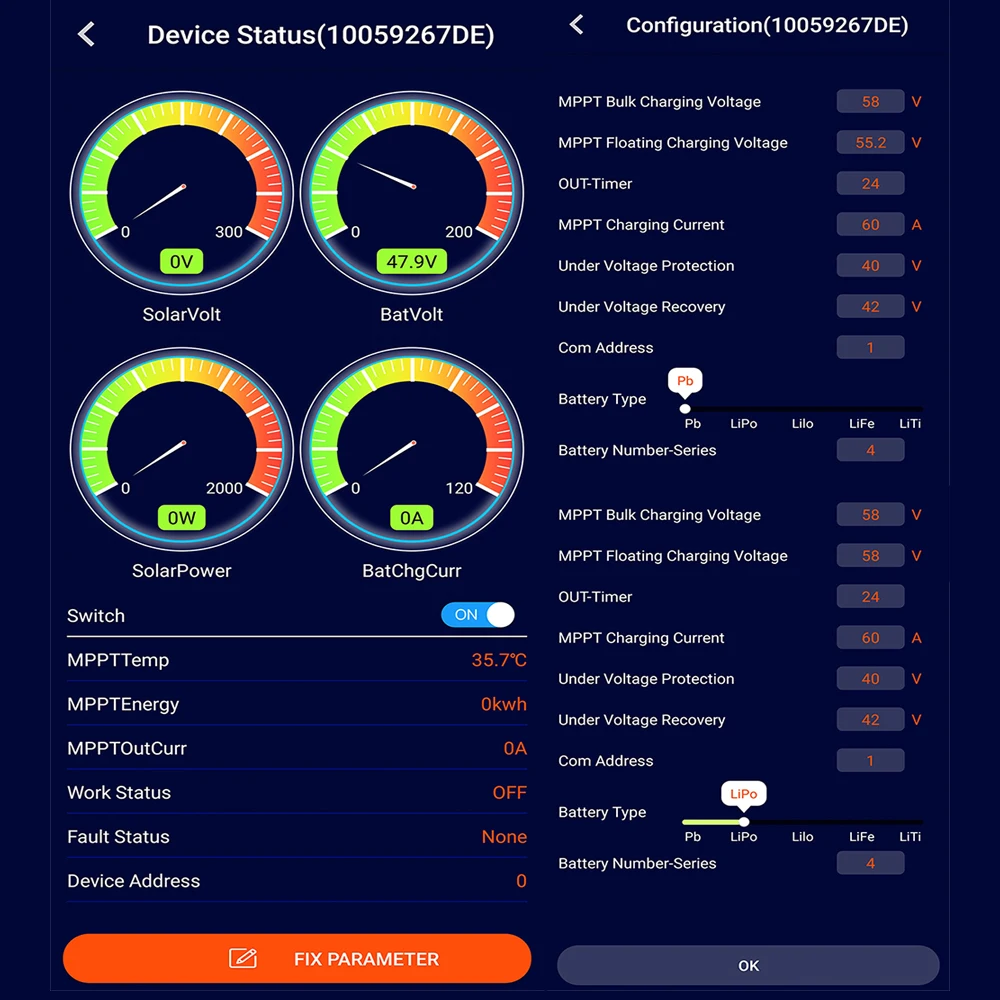Select LiTi battery type in the lower slider
1000x1000 pixels.
(x=910, y=837)
